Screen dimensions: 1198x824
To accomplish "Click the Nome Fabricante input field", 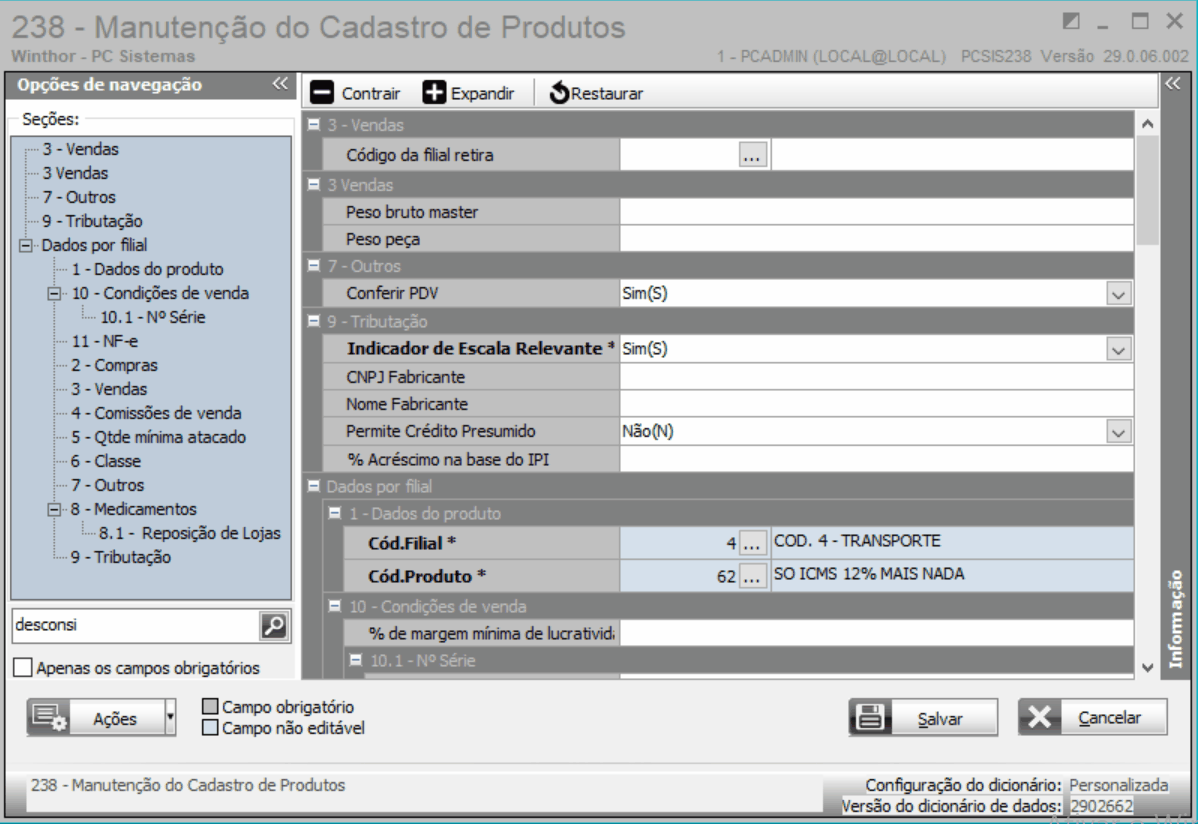I will pos(876,404).
